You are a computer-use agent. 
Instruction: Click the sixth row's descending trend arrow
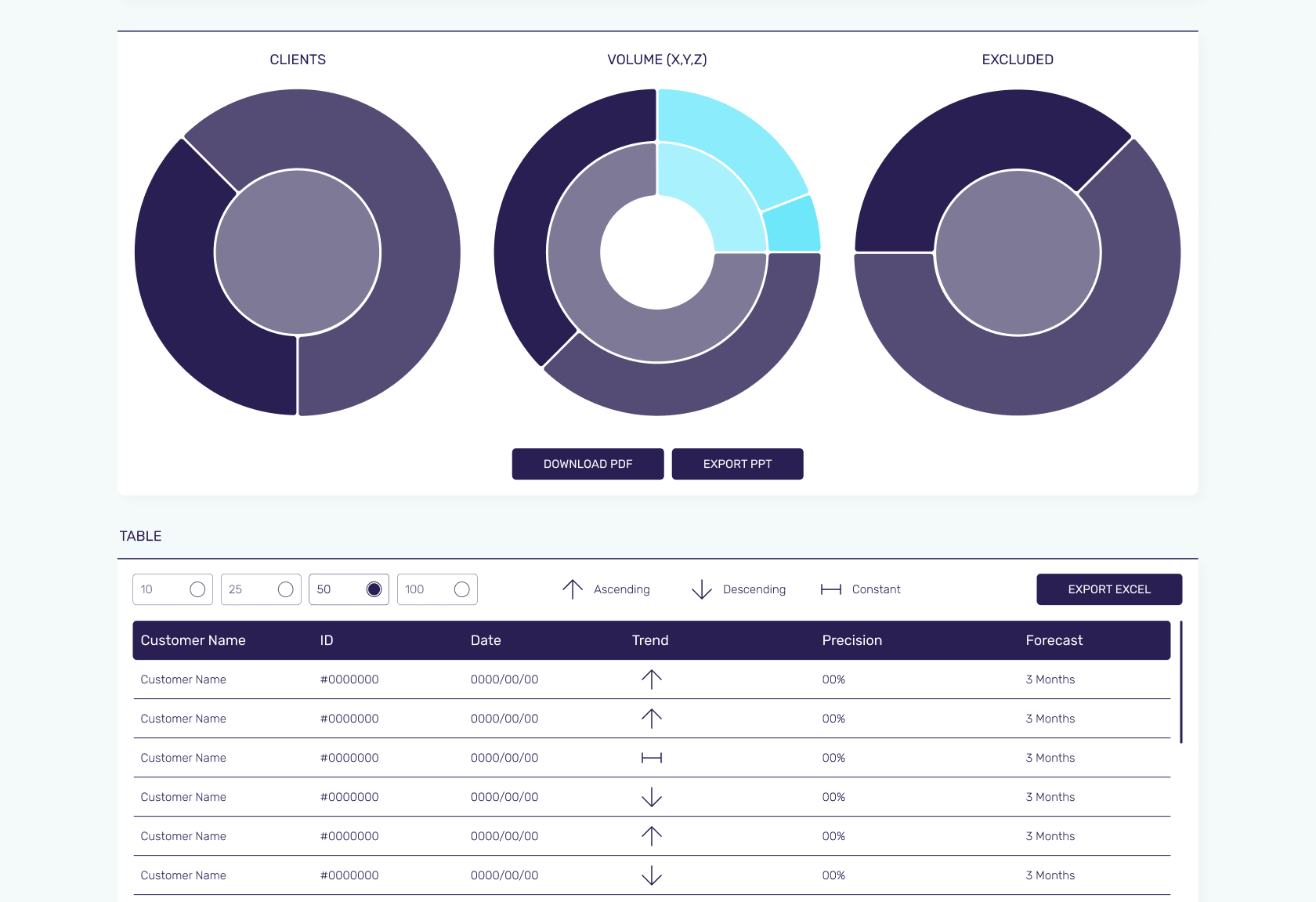coord(652,875)
